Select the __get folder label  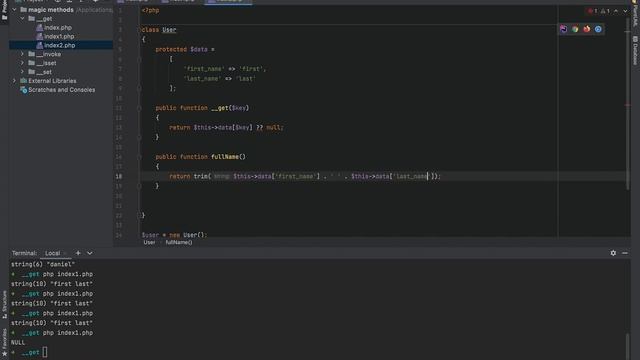point(44,18)
